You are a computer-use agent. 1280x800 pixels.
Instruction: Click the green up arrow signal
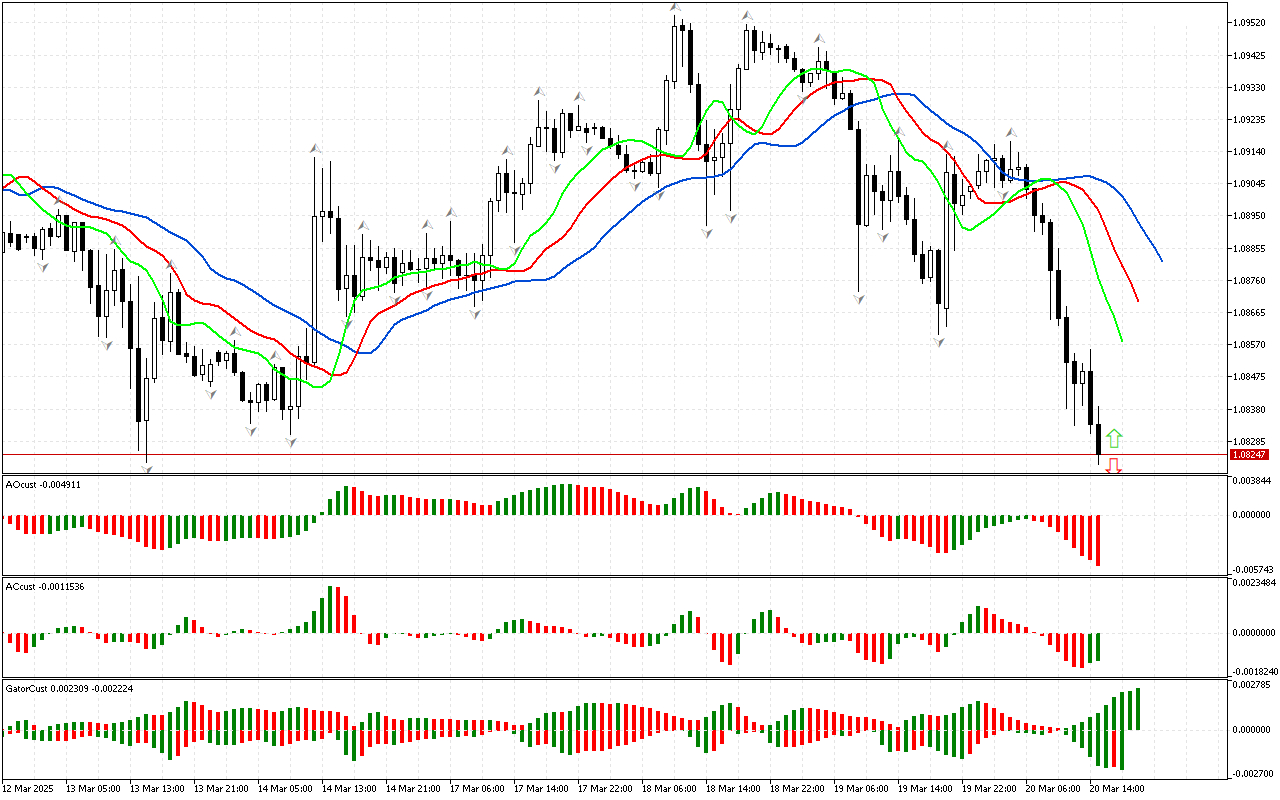coord(1114,438)
